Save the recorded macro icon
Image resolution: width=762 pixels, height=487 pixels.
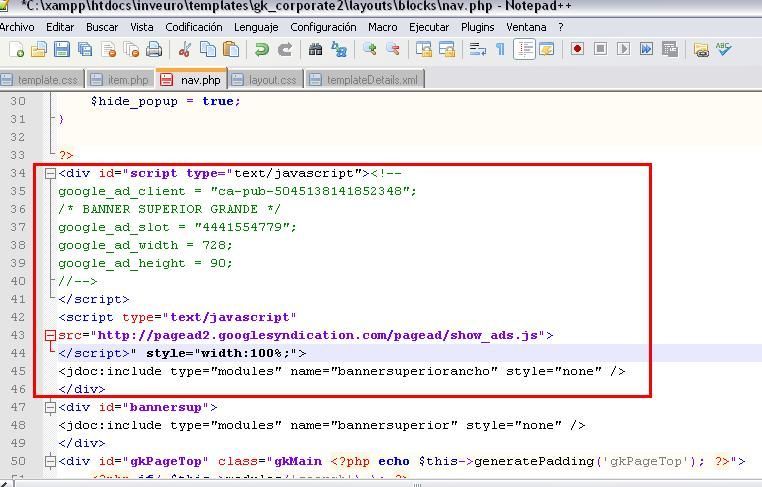(670, 50)
